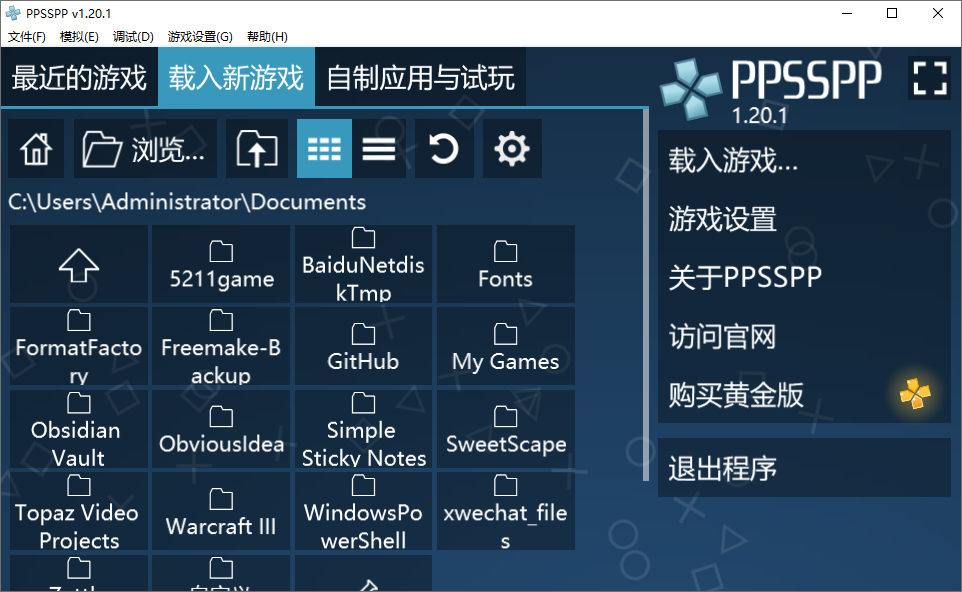Switch file listing to list view
This screenshot has height=592, width=962.
point(380,148)
